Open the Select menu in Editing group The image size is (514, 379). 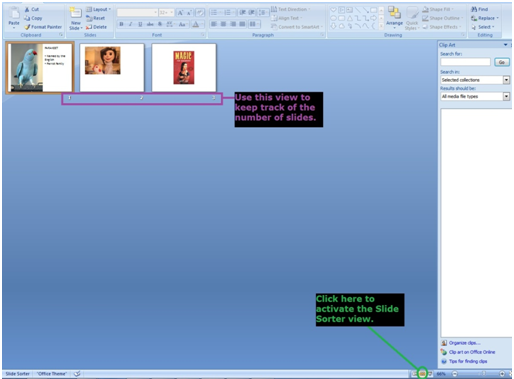click(483, 27)
